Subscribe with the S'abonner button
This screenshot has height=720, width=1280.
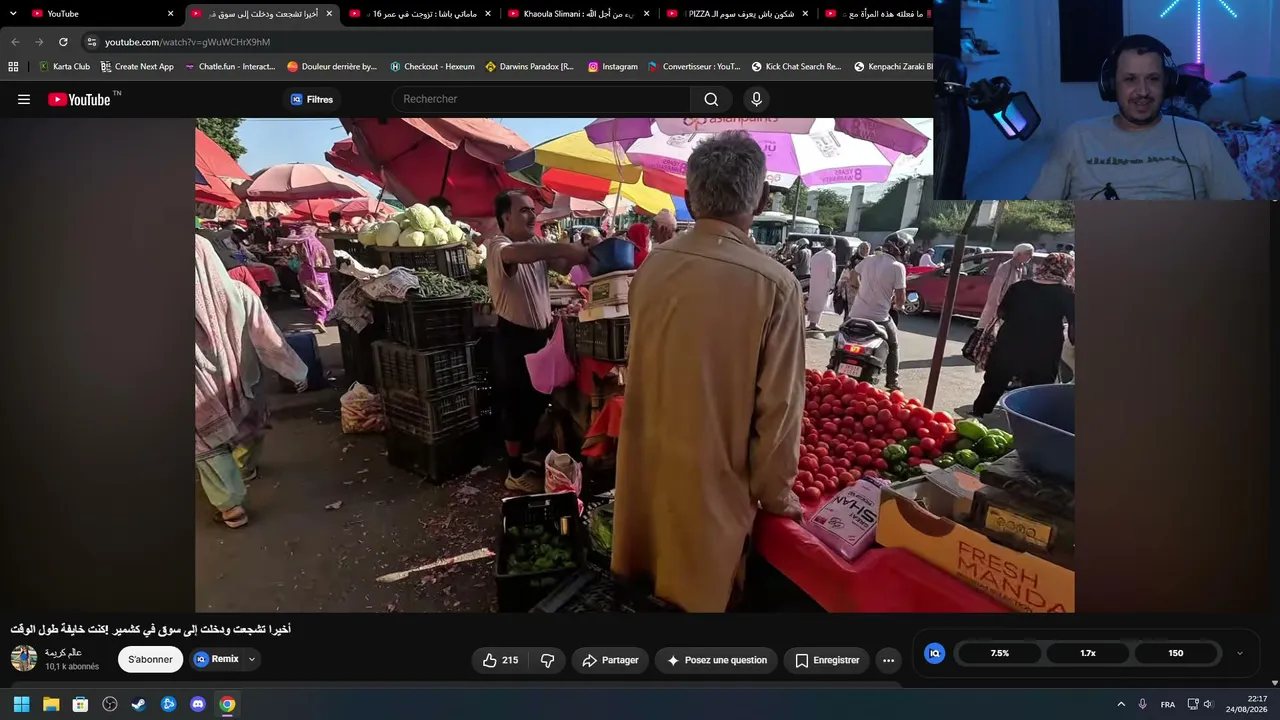point(150,660)
